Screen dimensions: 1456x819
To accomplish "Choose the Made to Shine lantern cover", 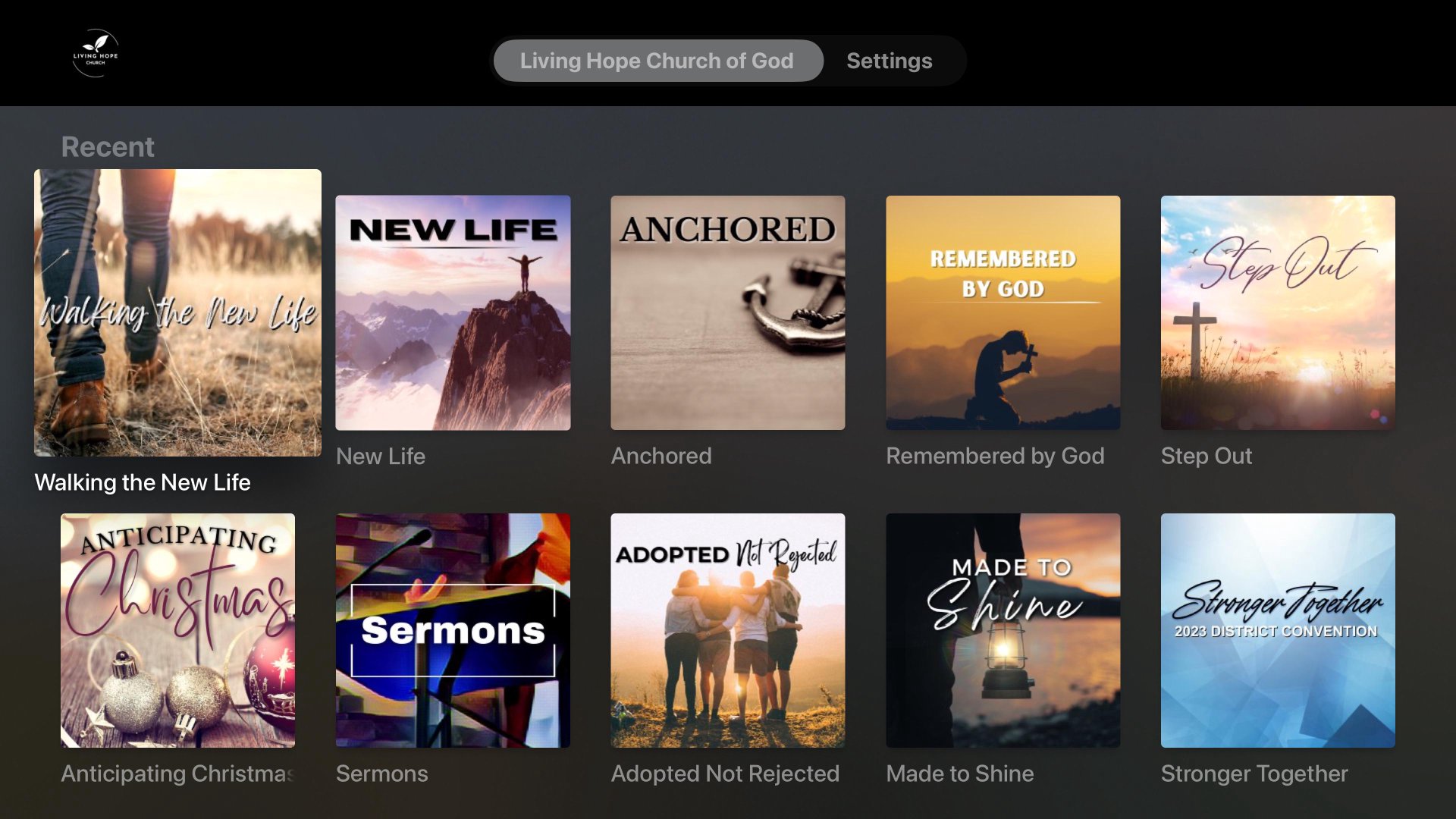I will 1003,630.
